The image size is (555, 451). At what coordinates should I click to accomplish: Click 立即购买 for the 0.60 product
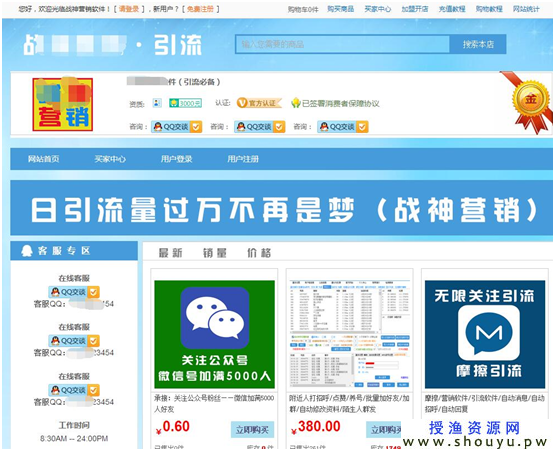click(x=252, y=430)
